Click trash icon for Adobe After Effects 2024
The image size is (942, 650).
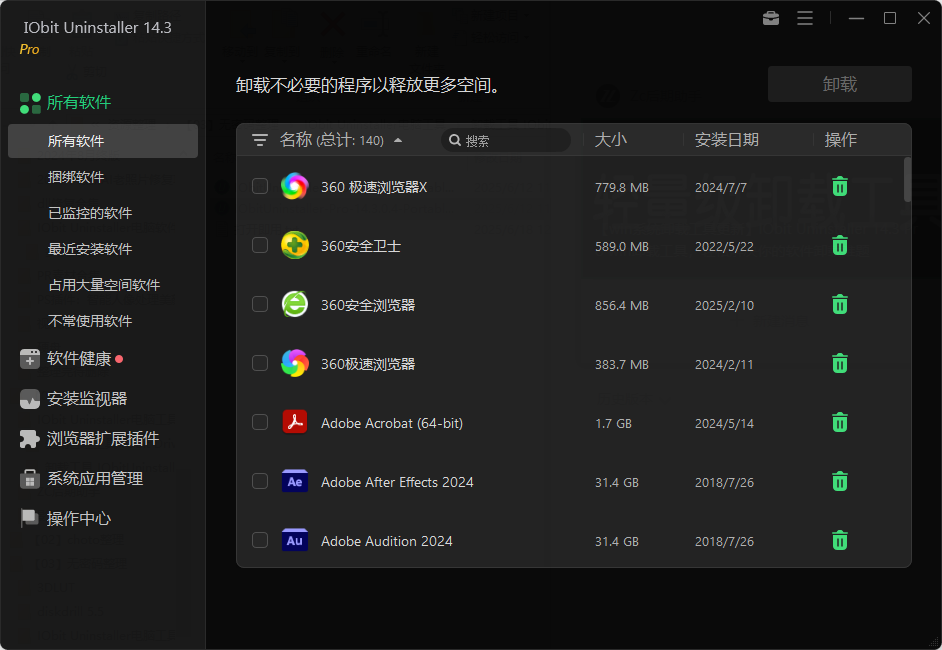[x=840, y=481]
